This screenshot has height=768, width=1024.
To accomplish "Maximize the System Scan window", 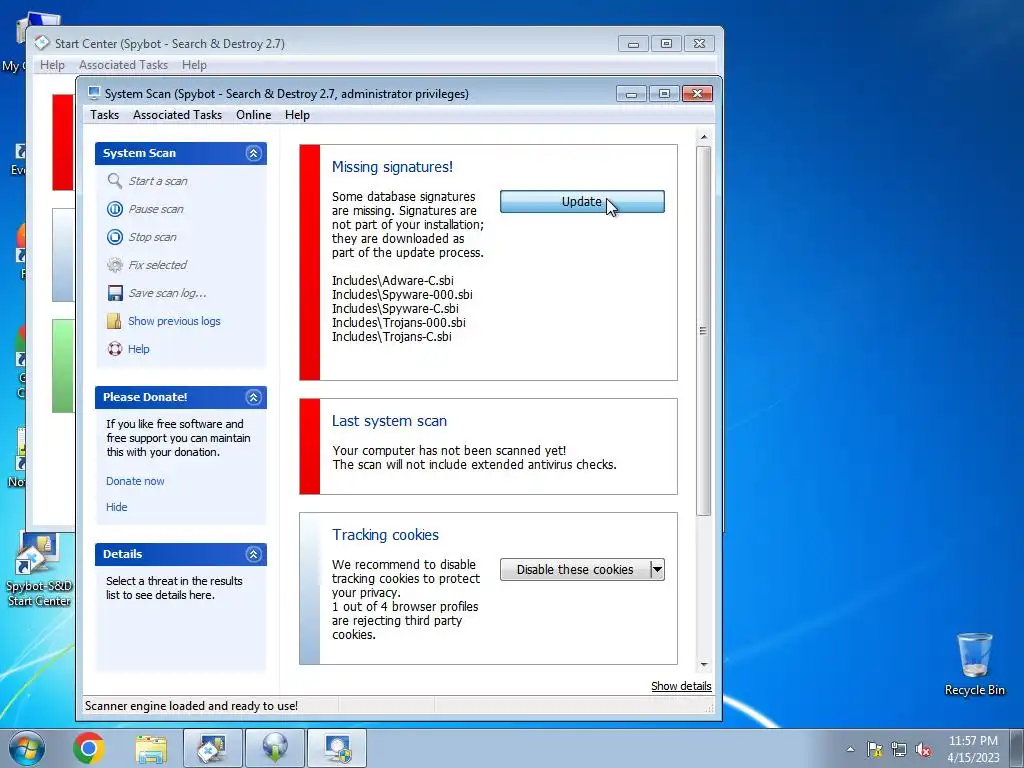I will click(664, 94).
